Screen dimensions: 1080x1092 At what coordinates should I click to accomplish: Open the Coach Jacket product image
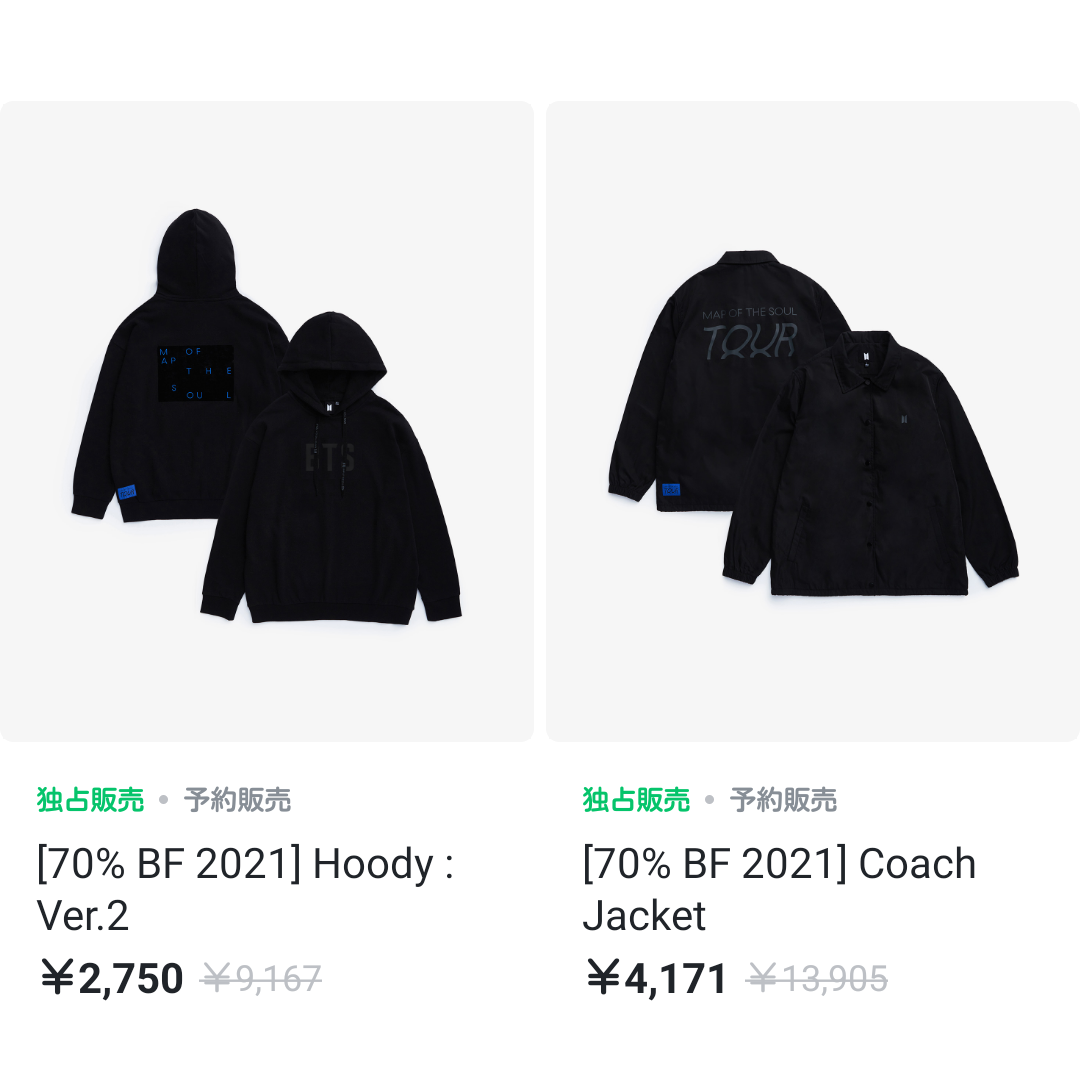coord(813,421)
